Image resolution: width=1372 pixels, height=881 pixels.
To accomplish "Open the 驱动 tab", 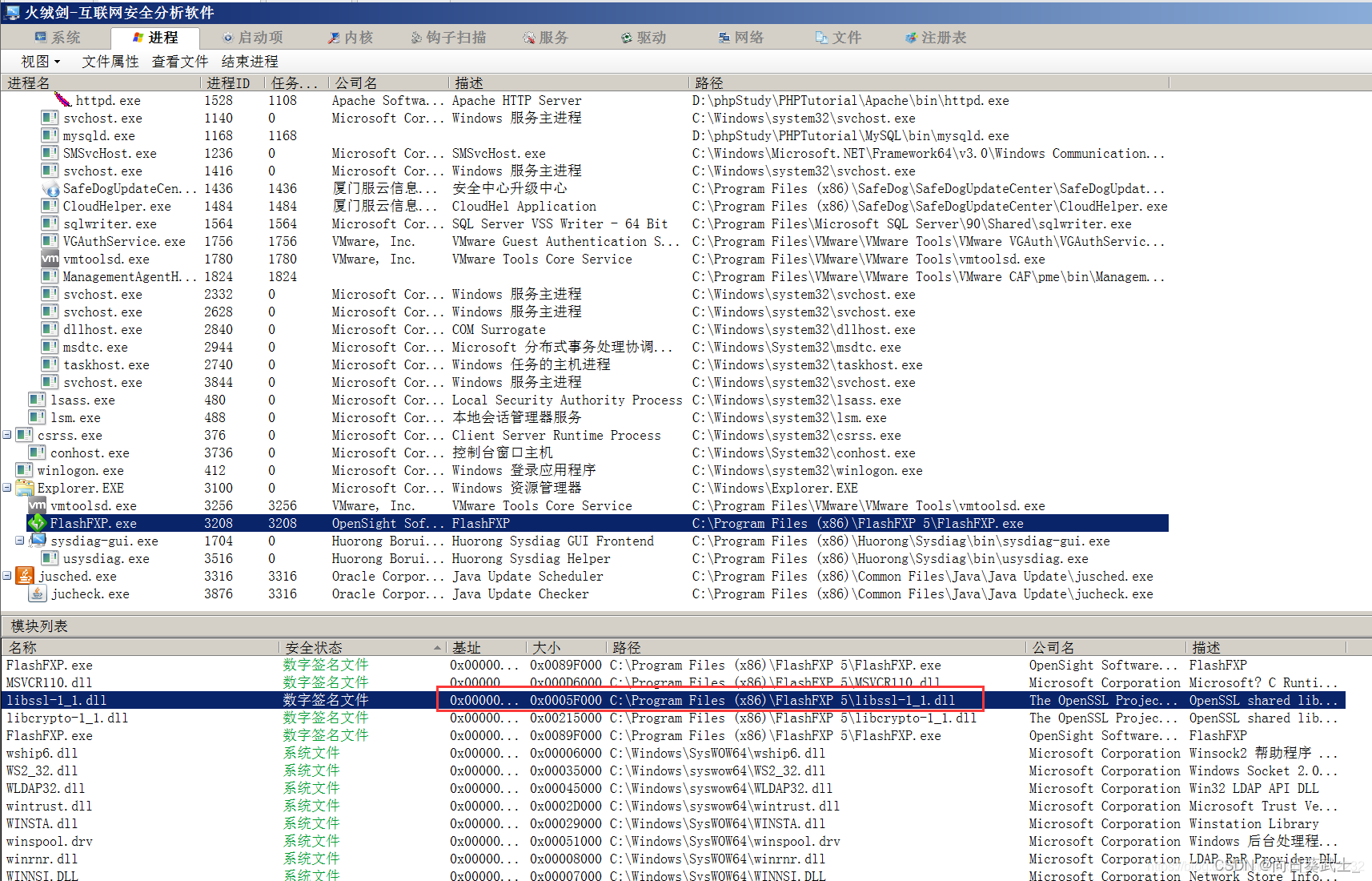I will point(644,38).
